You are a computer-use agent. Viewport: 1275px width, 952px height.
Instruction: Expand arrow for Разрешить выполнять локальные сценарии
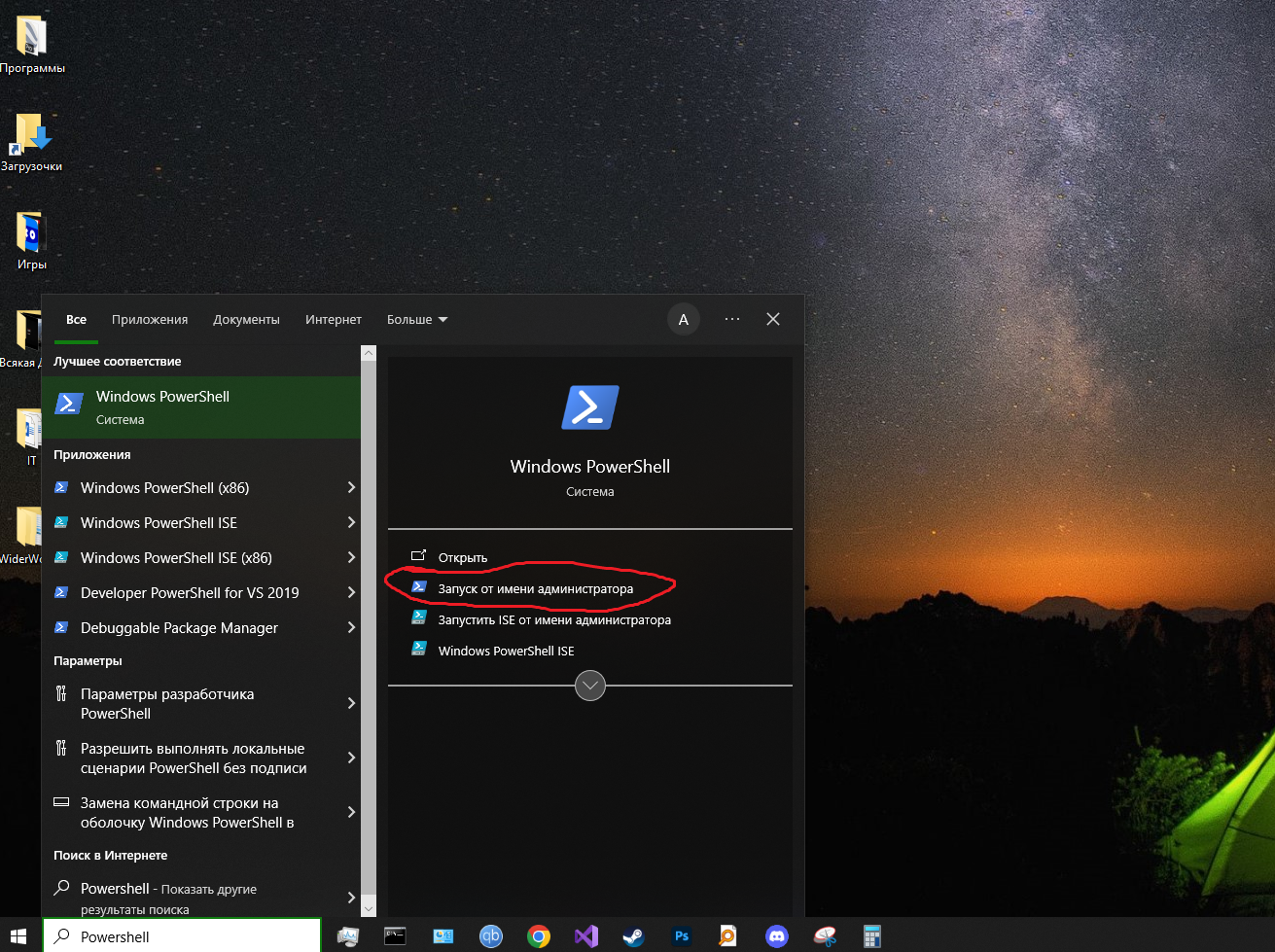[x=351, y=758]
